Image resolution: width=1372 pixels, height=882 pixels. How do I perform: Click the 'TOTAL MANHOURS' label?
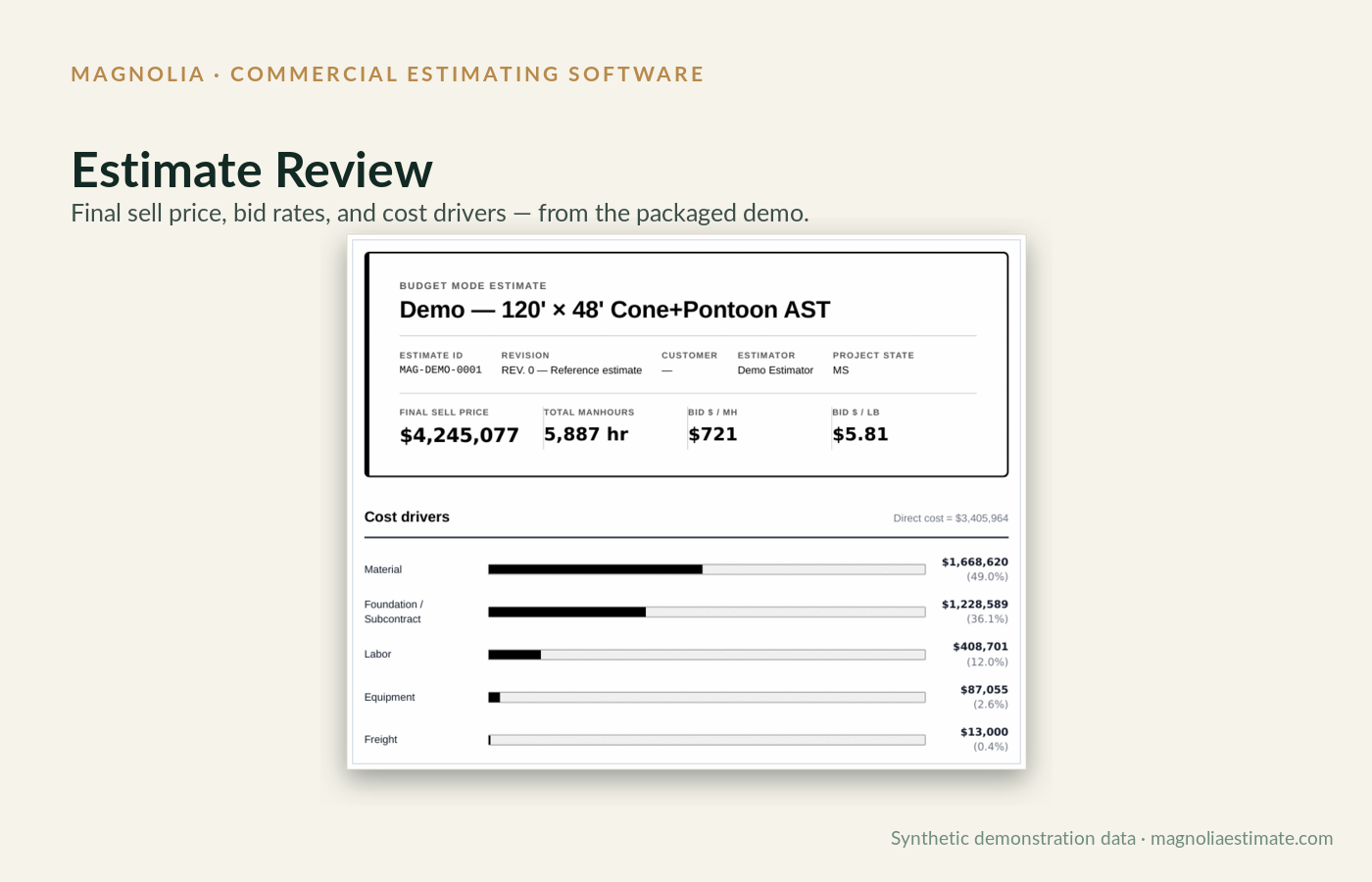click(x=589, y=413)
